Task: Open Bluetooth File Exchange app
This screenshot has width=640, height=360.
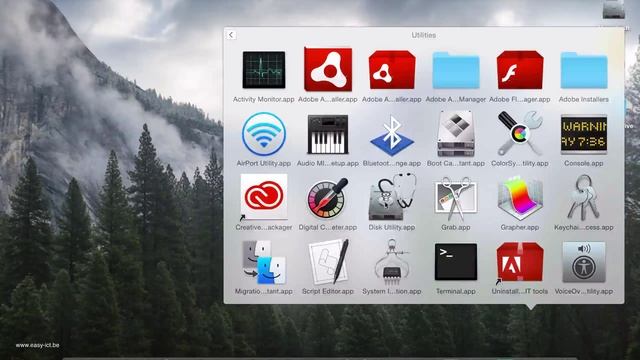Action: pos(392,136)
